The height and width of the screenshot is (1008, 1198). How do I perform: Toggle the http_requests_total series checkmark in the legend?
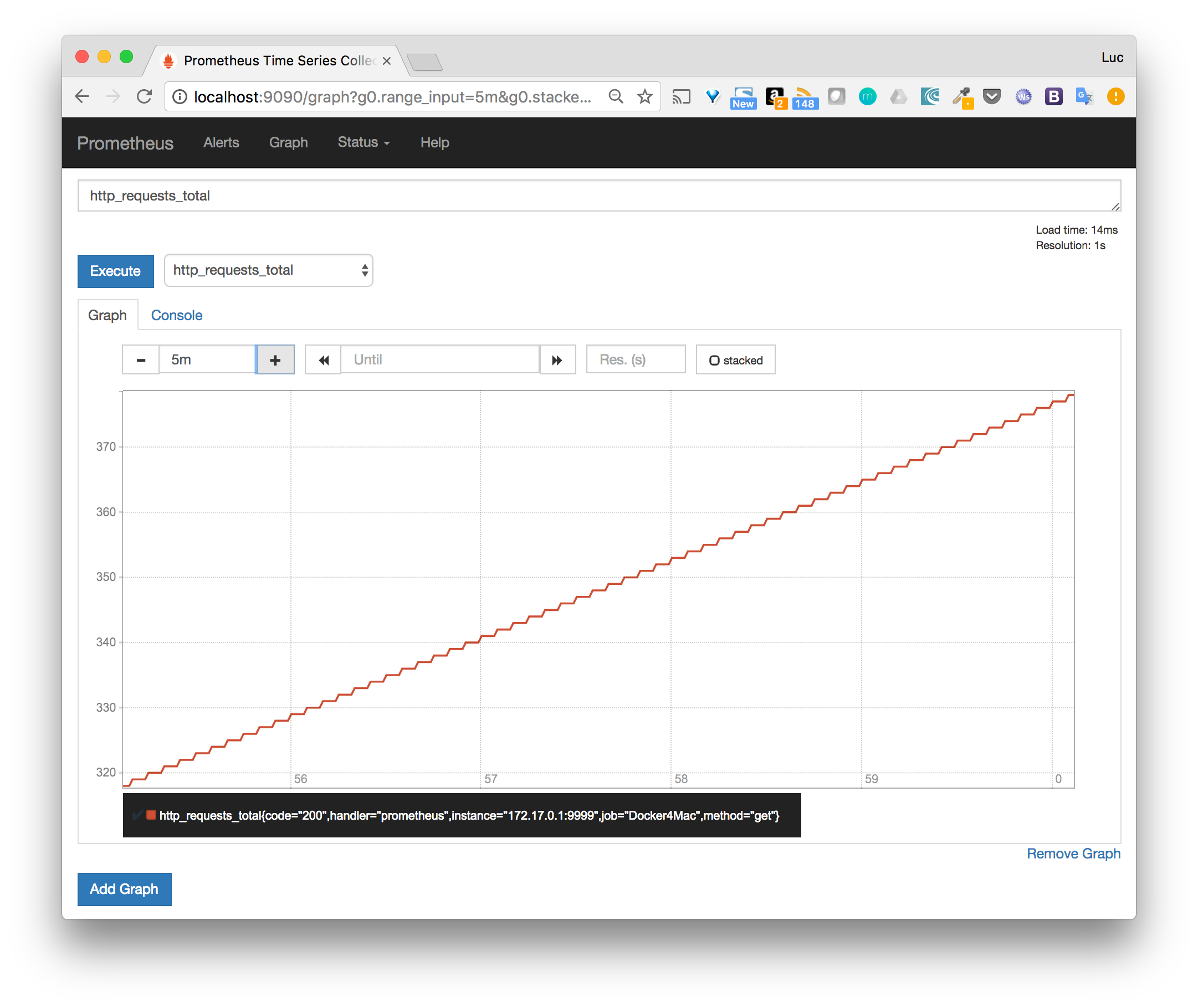pyautogui.click(x=137, y=815)
